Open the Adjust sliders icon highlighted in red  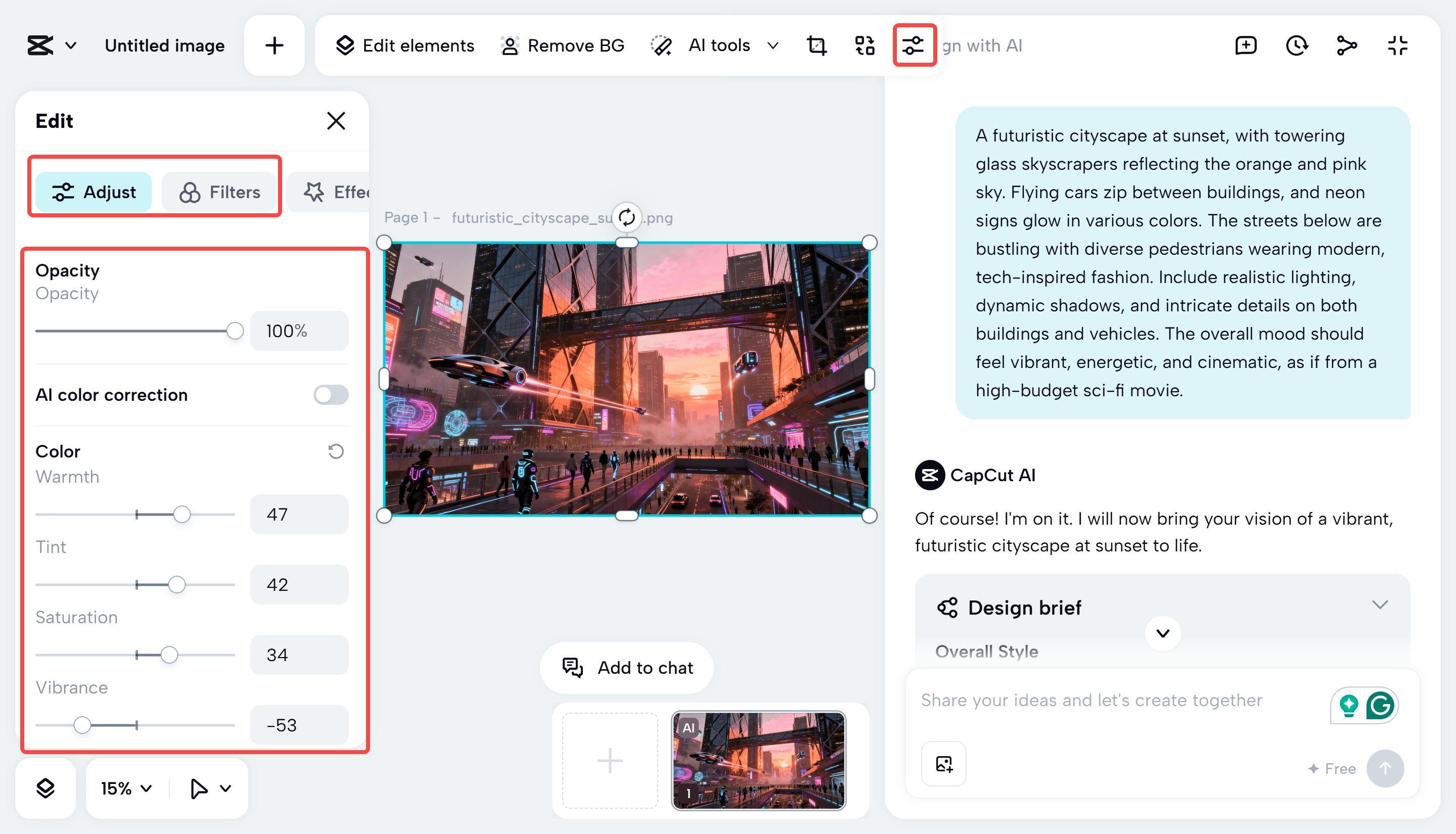point(913,45)
